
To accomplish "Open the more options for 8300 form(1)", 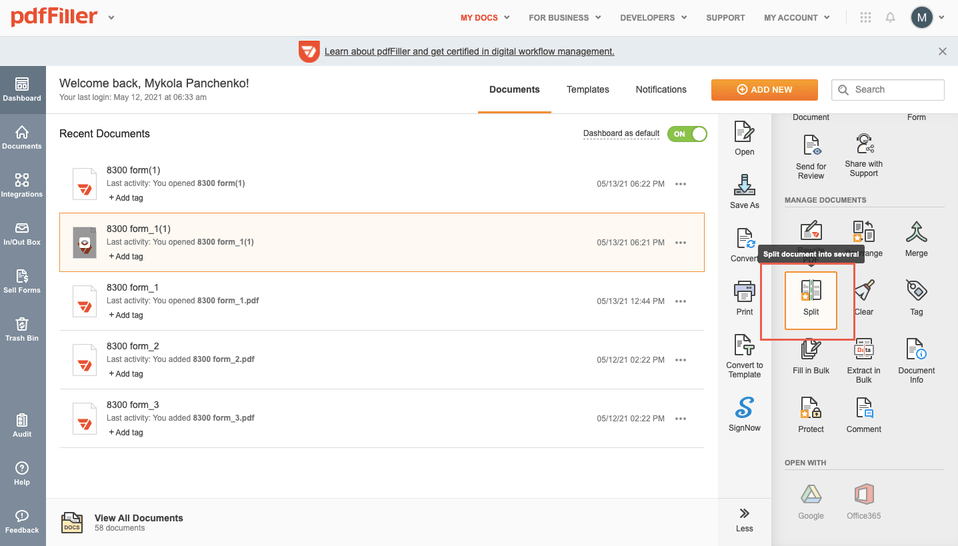I will point(681,184).
